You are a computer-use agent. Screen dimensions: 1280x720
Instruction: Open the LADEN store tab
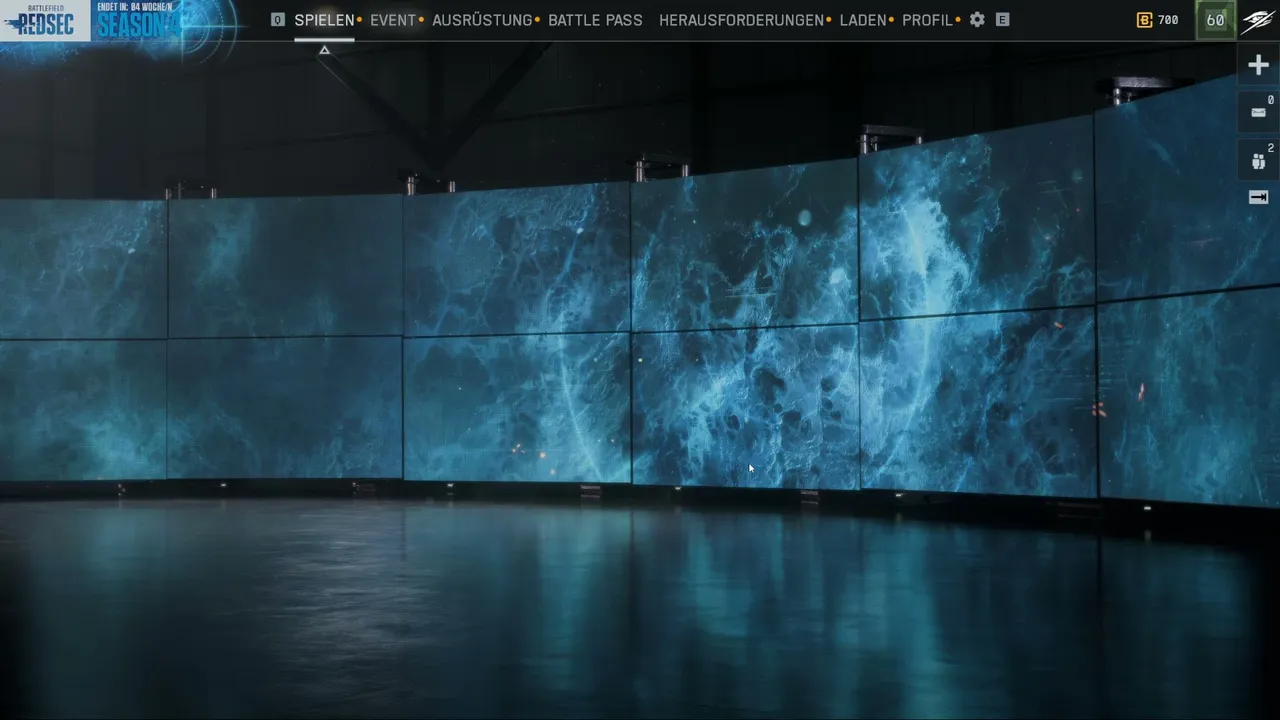(x=862, y=20)
